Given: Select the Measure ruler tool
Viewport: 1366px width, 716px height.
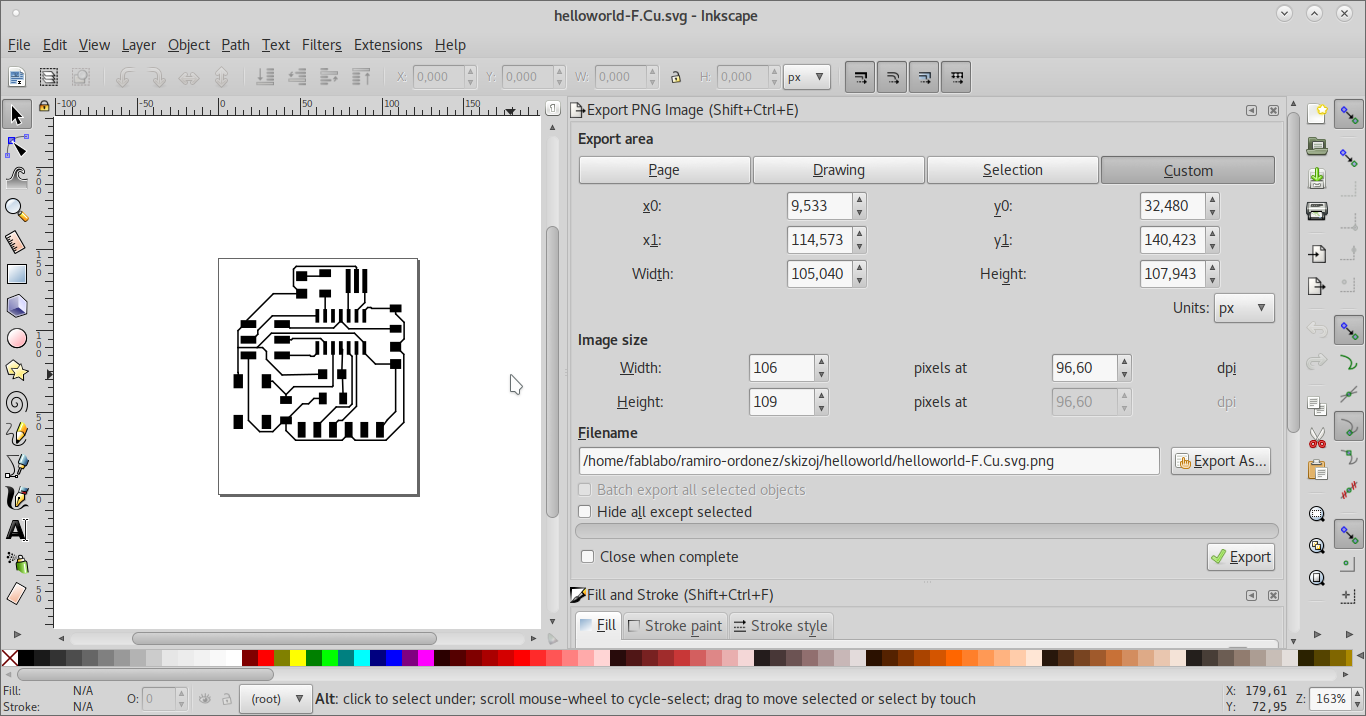Looking at the screenshot, I should click(16, 242).
